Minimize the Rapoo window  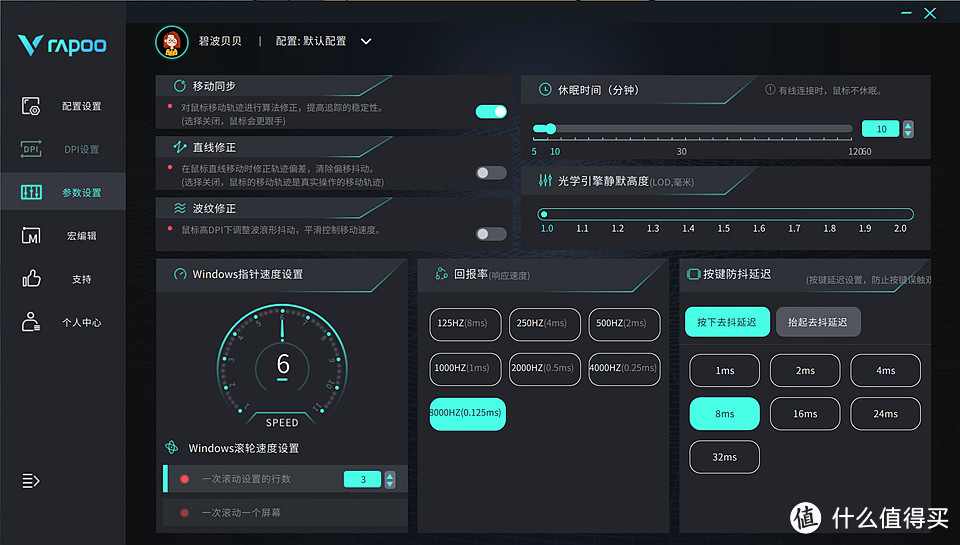pos(907,13)
